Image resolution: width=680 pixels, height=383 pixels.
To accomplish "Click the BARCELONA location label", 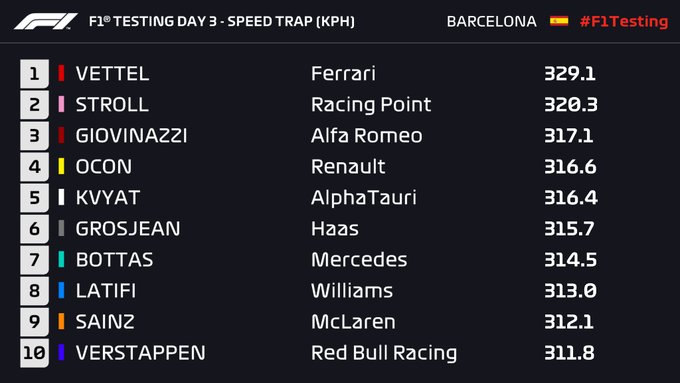I will (492, 21).
